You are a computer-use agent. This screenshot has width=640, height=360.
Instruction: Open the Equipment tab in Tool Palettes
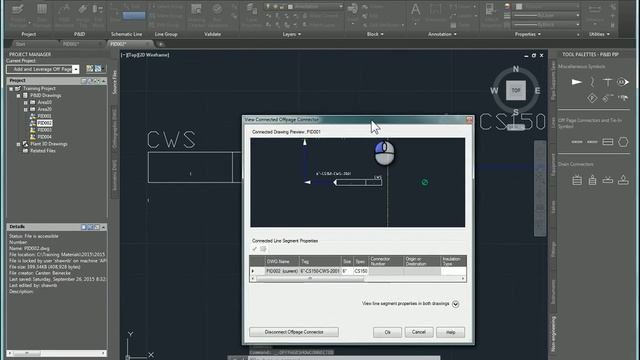[x=554, y=165]
